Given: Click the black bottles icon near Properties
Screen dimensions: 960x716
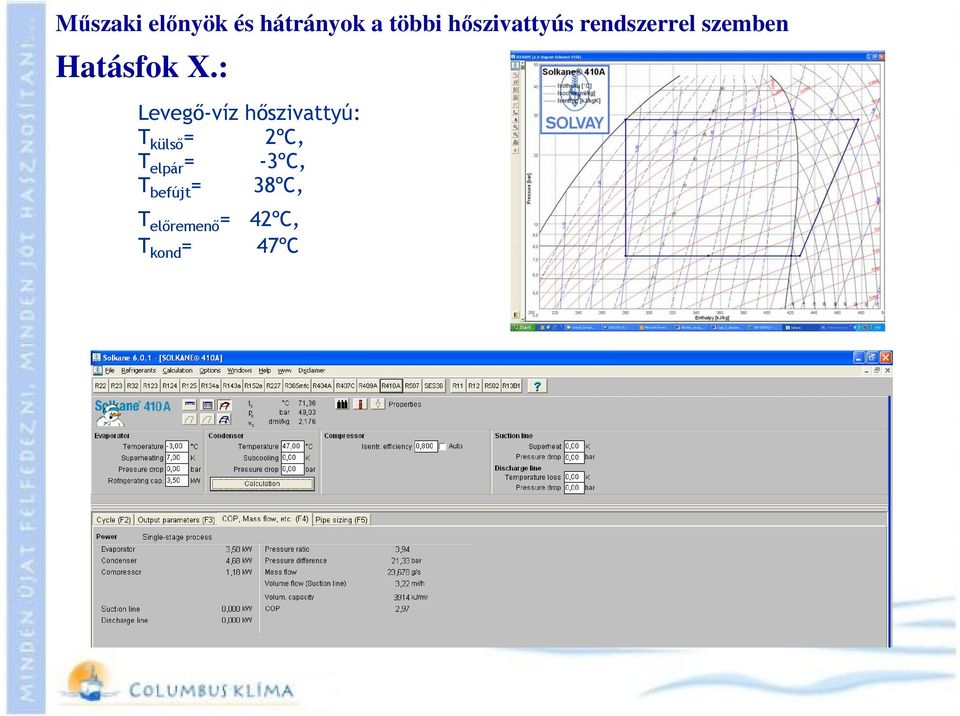Looking at the screenshot, I should click(342, 404).
